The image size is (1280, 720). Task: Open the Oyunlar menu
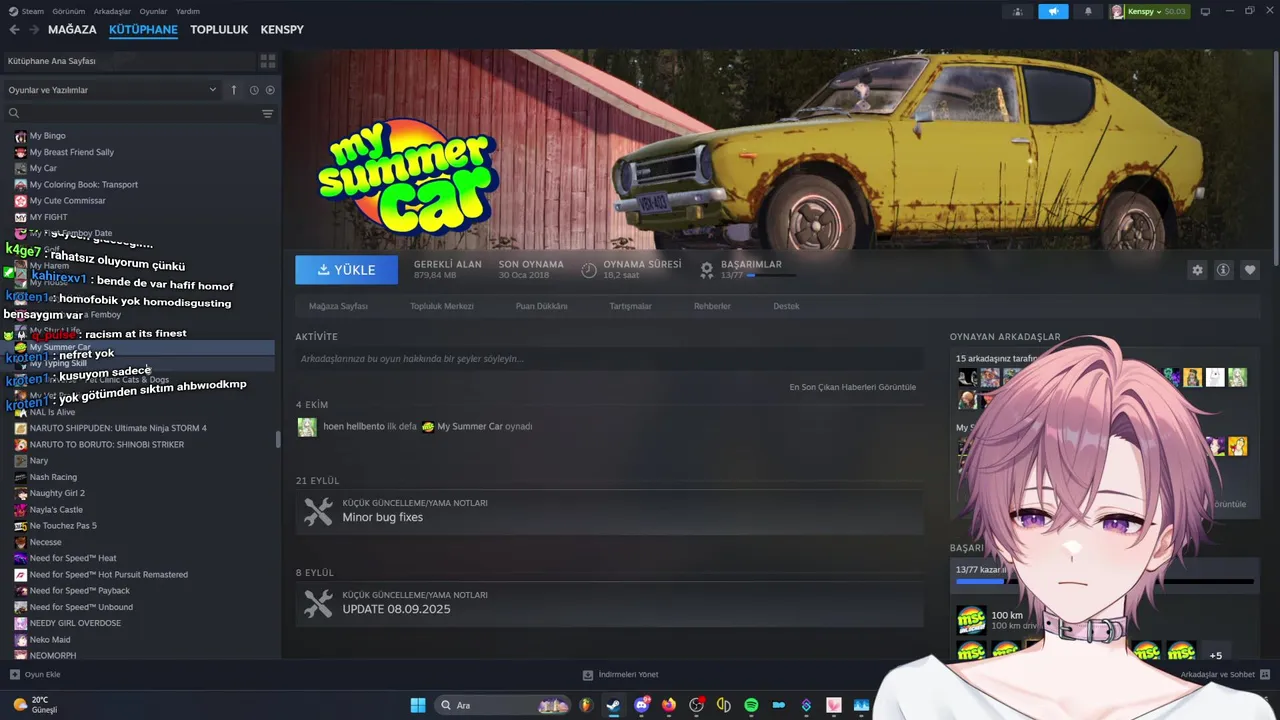pos(153,11)
